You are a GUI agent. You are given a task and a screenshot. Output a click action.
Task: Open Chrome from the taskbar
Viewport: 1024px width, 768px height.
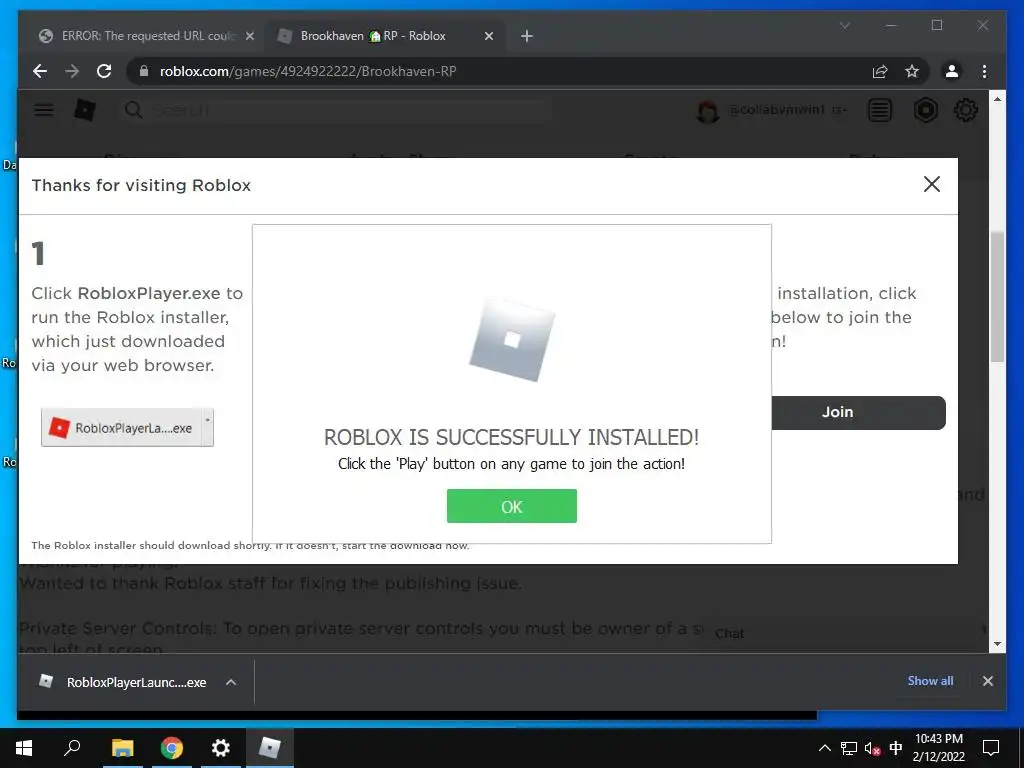(x=171, y=748)
